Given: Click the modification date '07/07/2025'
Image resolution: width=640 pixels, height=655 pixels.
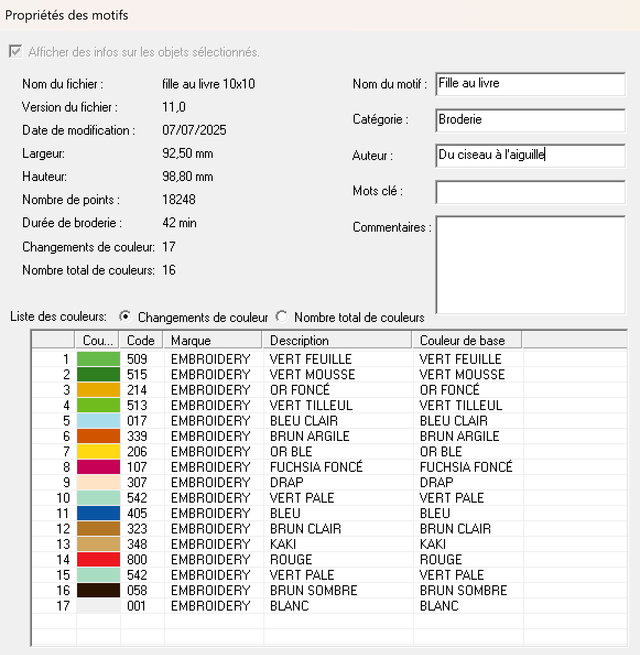Looking at the screenshot, I should pyautogui.click(x=194, y=130).
